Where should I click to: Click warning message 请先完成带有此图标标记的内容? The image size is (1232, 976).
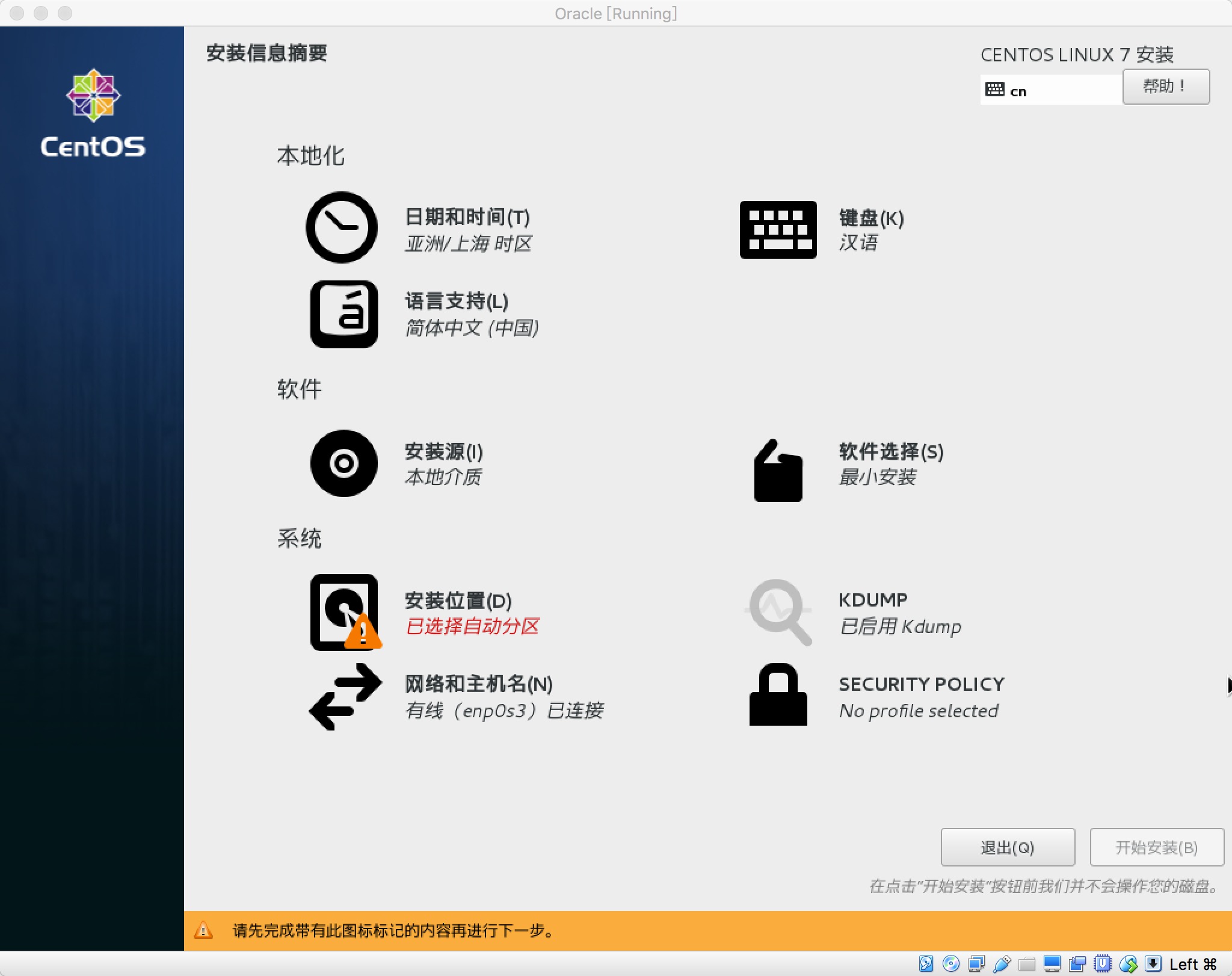coord(393,931)
